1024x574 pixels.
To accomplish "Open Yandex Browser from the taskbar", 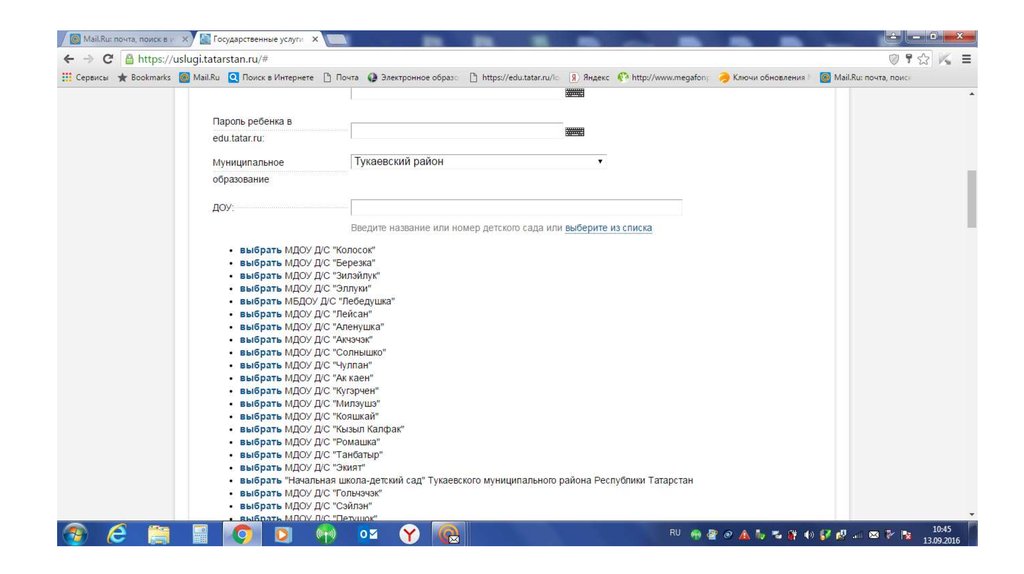I will [x=409, y=535].
